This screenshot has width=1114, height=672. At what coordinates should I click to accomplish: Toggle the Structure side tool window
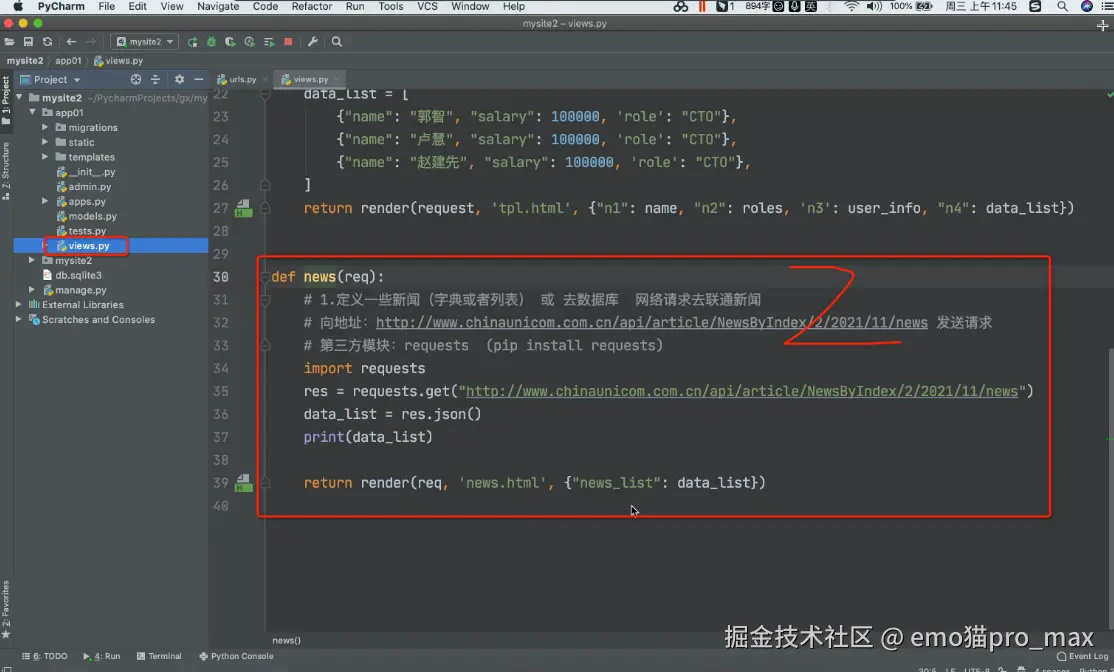pos(6,170)
